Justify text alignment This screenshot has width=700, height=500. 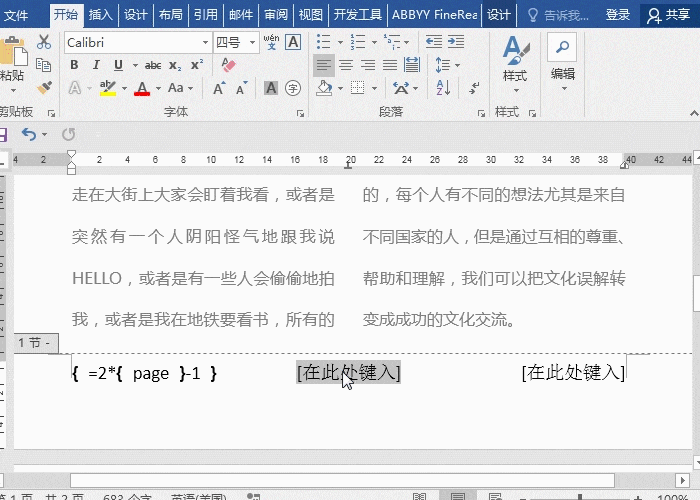[x=390, y=65]
